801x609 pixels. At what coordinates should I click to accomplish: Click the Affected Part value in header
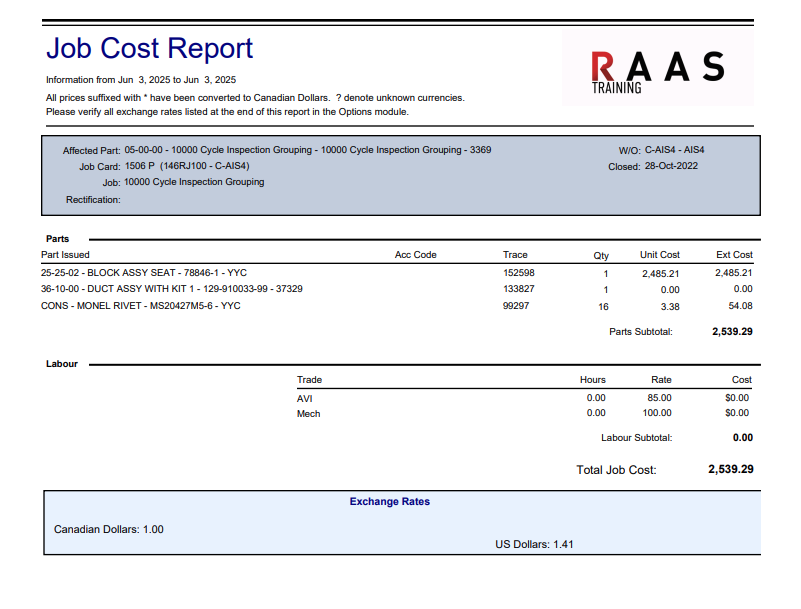307,150
